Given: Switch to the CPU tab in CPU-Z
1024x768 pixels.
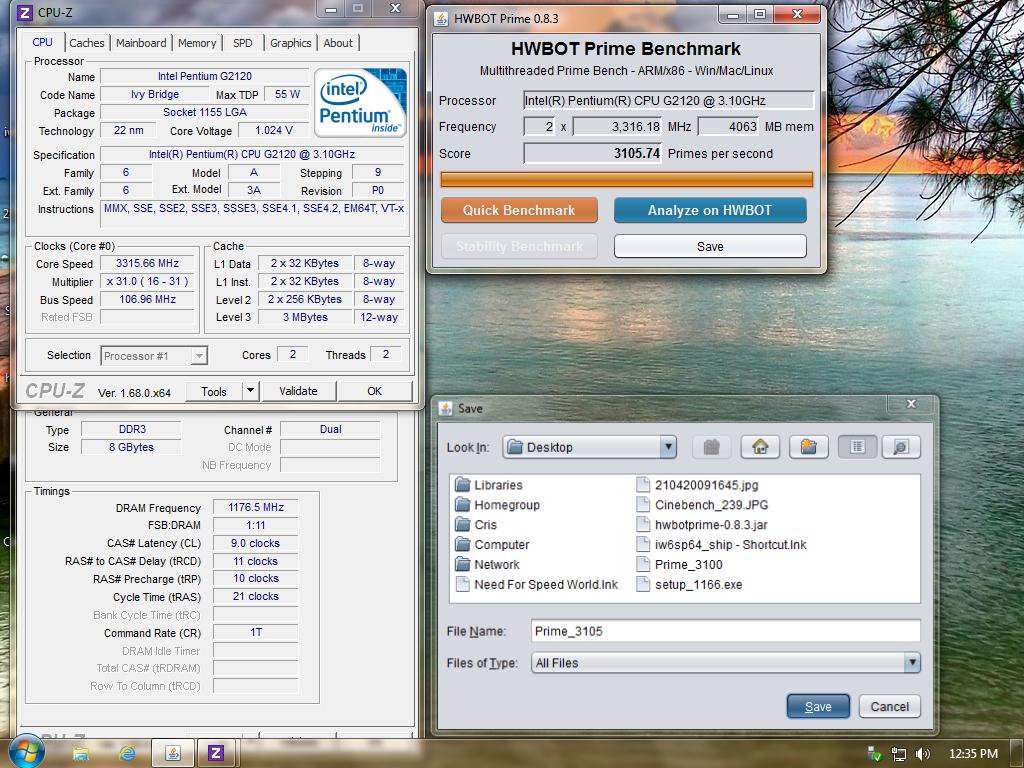Looking at the screenshot, I should click(42, 42).
